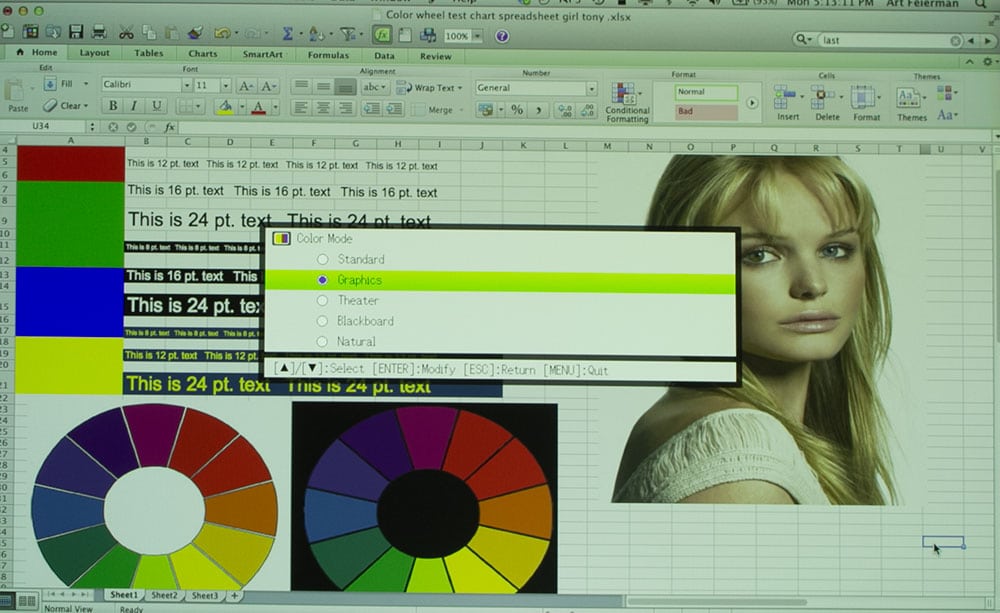
Task: Click the blue color block in column A
Action: (70, 302)
